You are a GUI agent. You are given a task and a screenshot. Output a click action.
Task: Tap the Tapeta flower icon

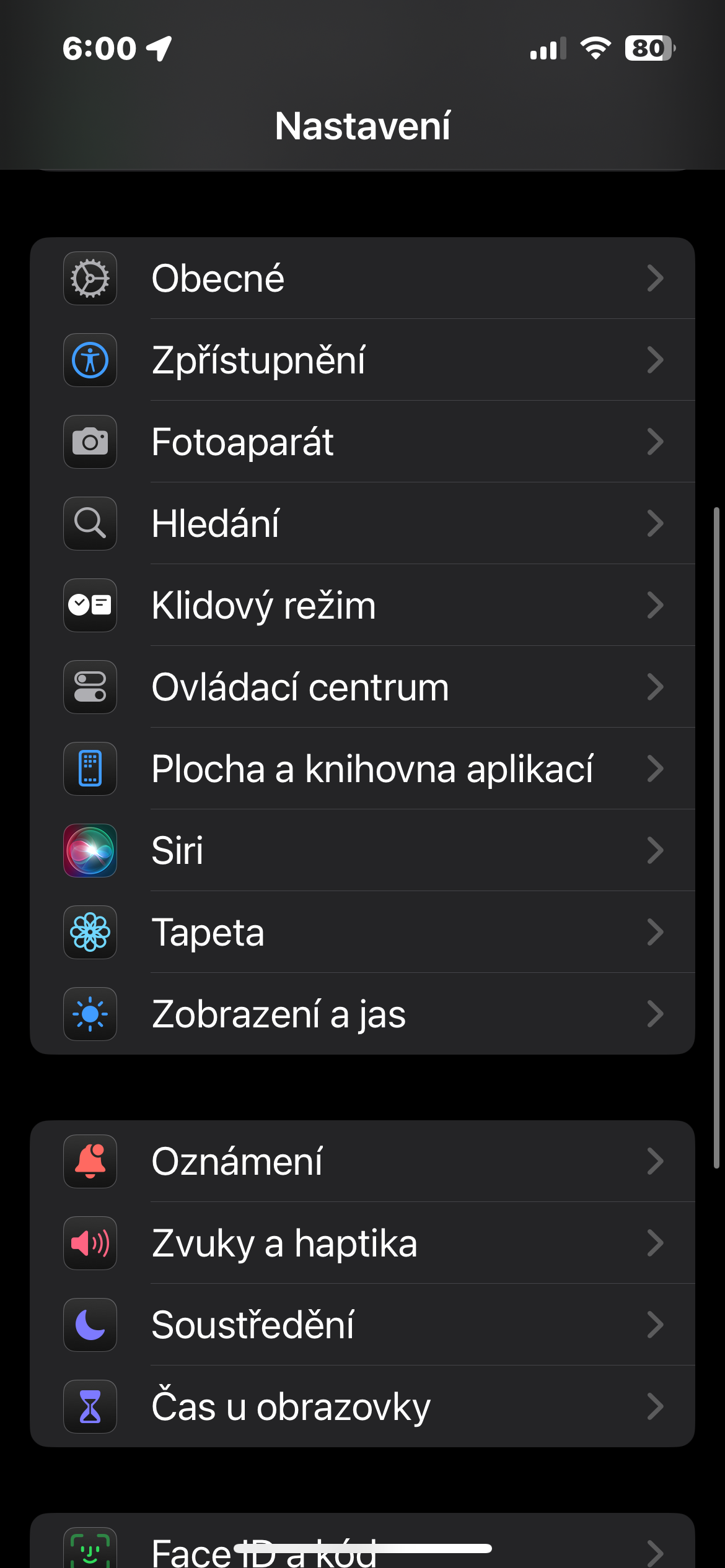(x=90, y=933)
